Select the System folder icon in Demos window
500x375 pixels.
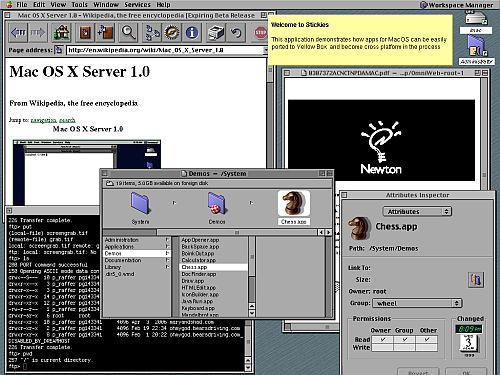(140, 203)
